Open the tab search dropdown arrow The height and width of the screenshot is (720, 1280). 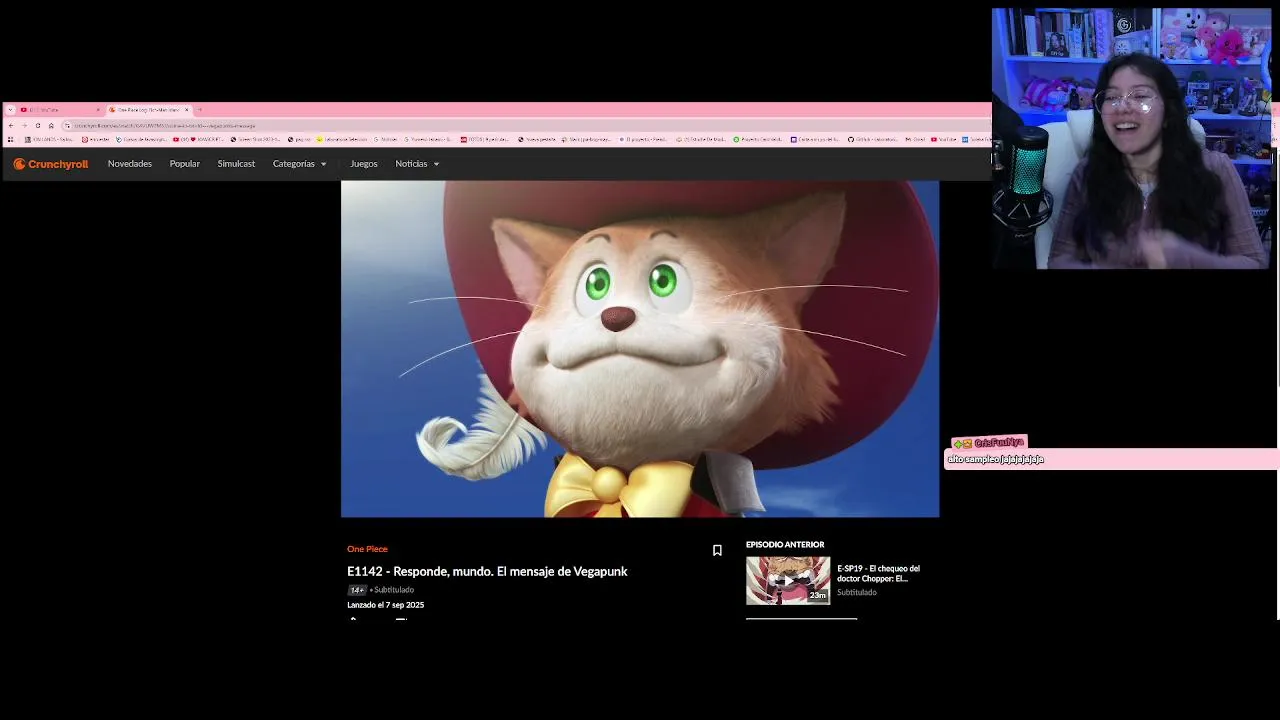(10, 109)
